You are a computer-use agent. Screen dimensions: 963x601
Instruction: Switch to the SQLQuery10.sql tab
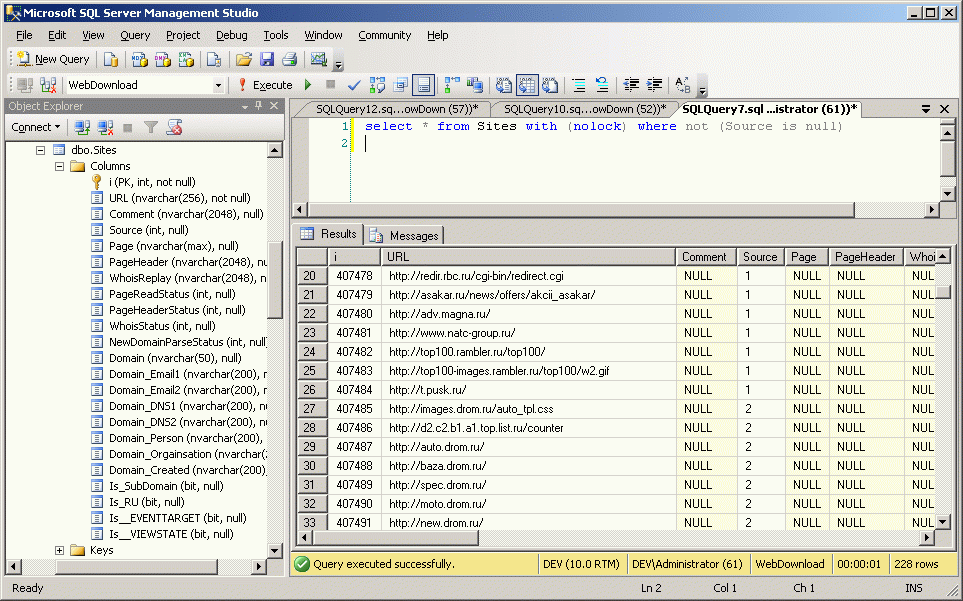coord(584,109)
